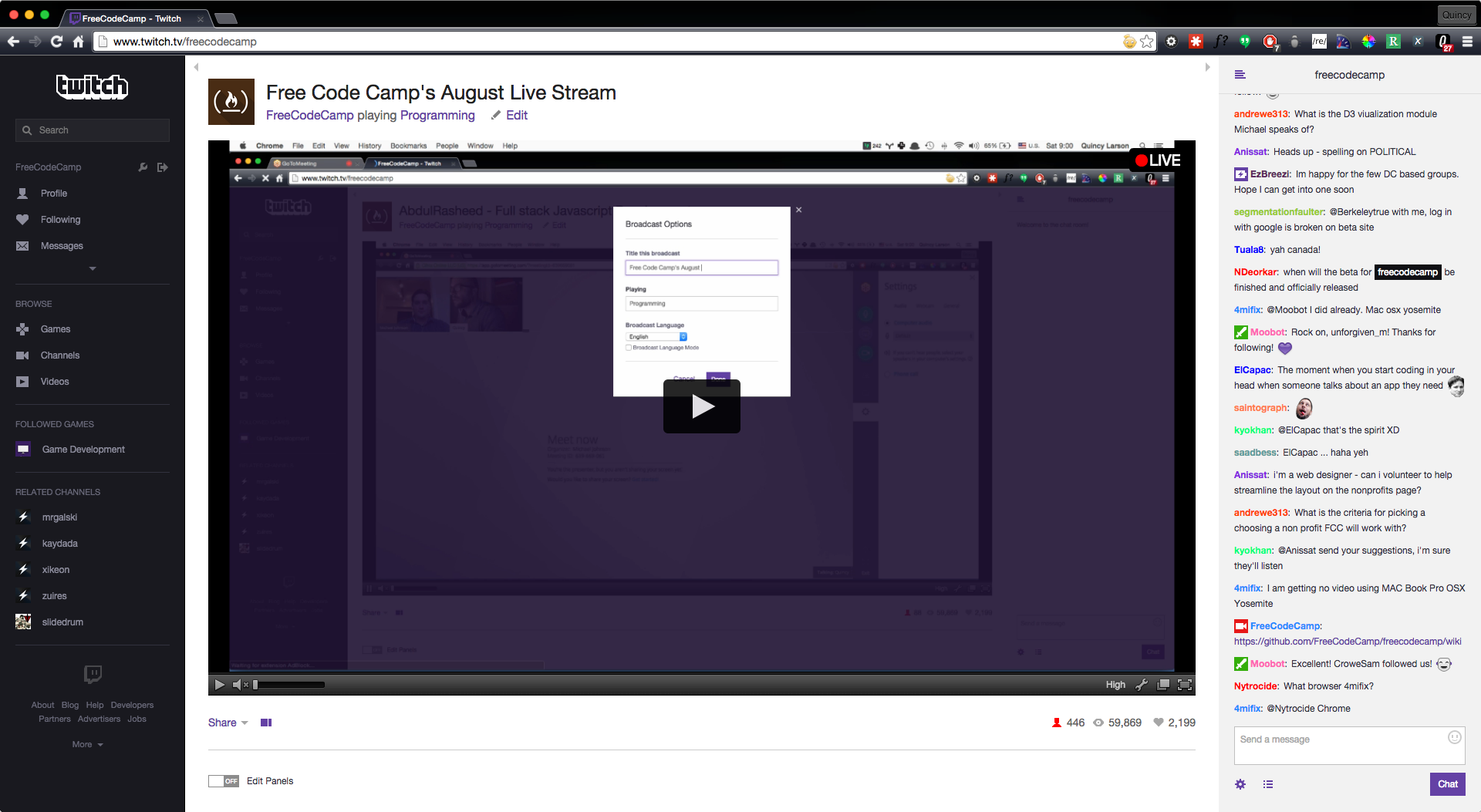Click the chat message input box
The image size is (1481, 812).
[x=1350, y=746]
